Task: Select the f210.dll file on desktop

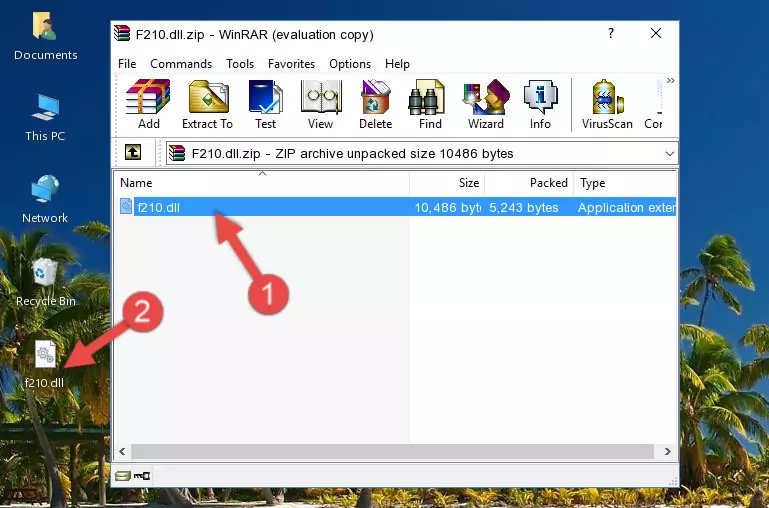Action: 45,364
